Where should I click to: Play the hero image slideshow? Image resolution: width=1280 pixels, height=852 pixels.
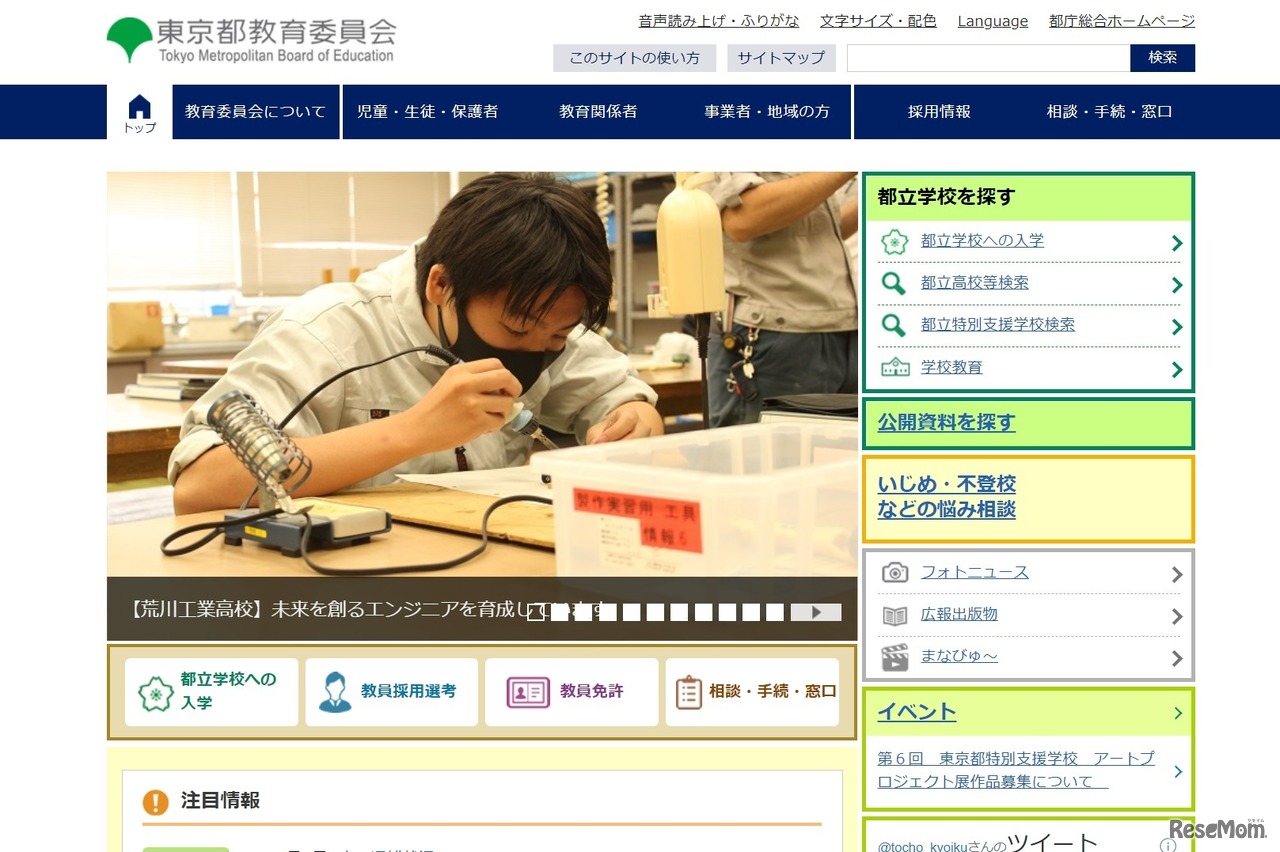pyautogui.click(x=816, y=613)
